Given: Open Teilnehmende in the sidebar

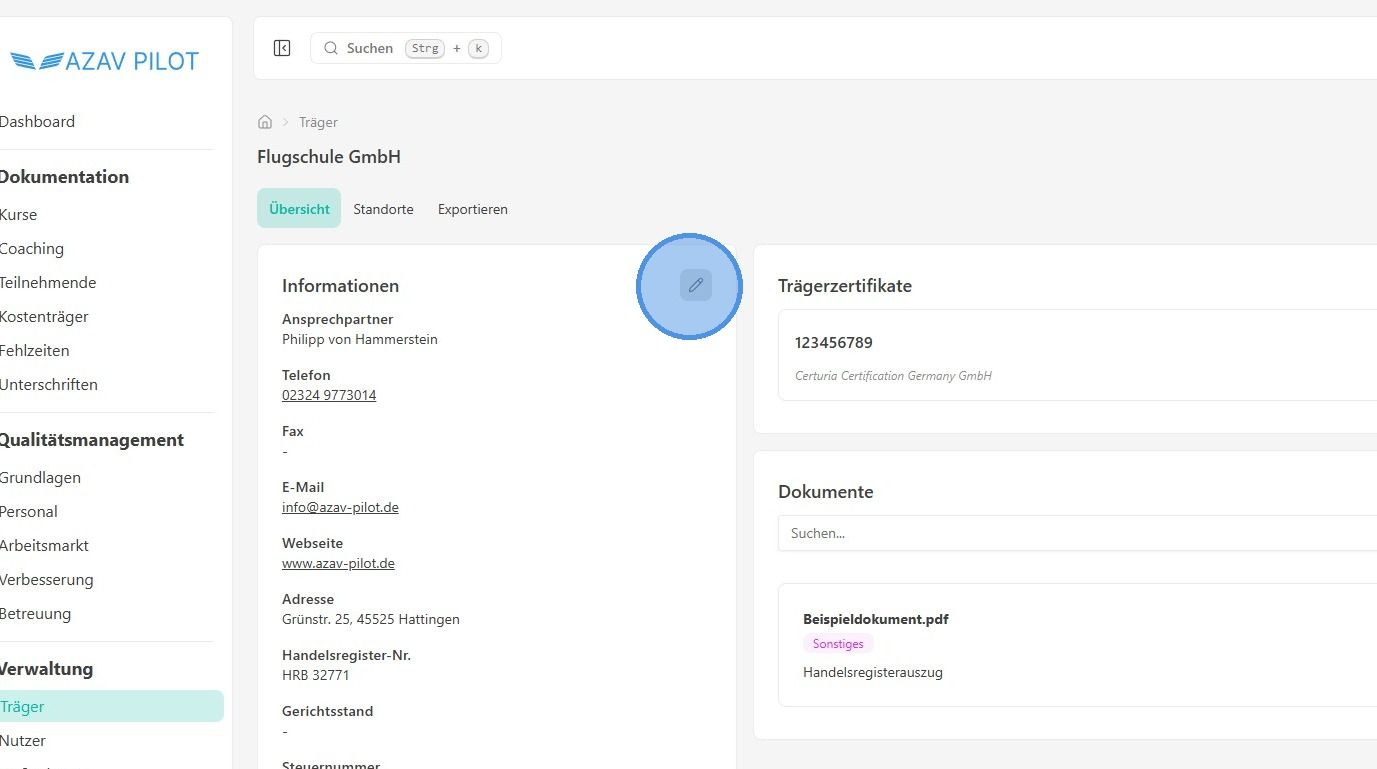Looking at the screenshot, I should [48, 283].
